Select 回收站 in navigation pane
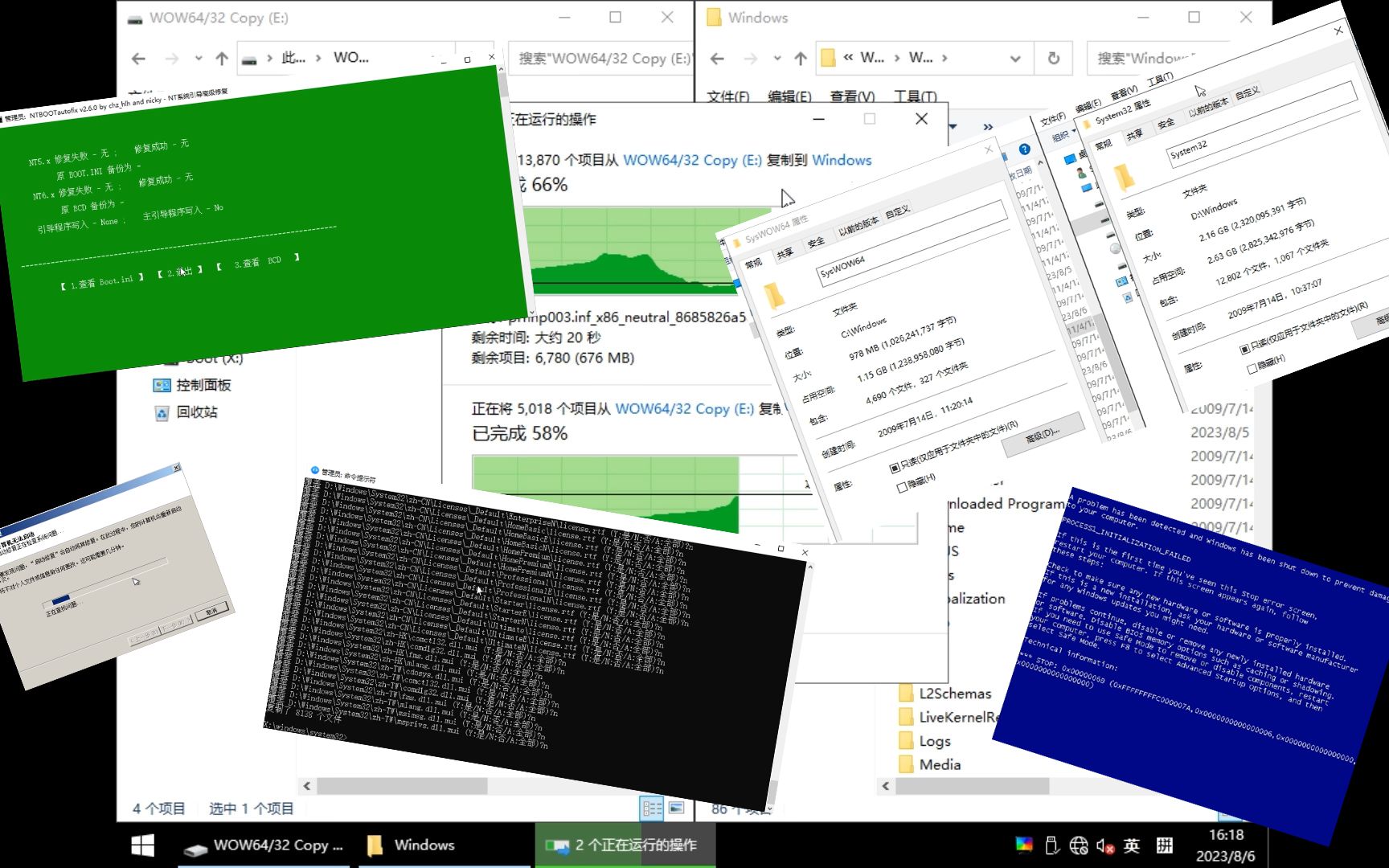The image size is (1389, 868). pyautogui.click(x=186, y=411)
